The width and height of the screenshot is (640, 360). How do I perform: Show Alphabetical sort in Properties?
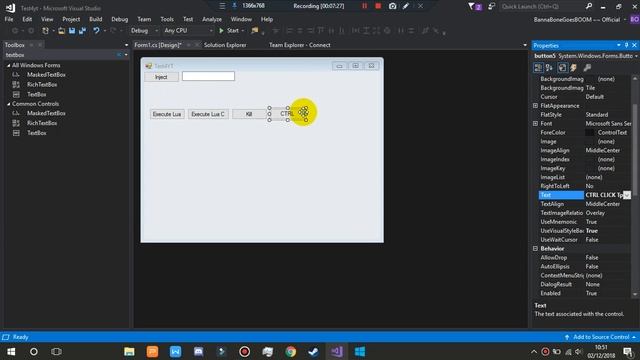tap(549, 68)
